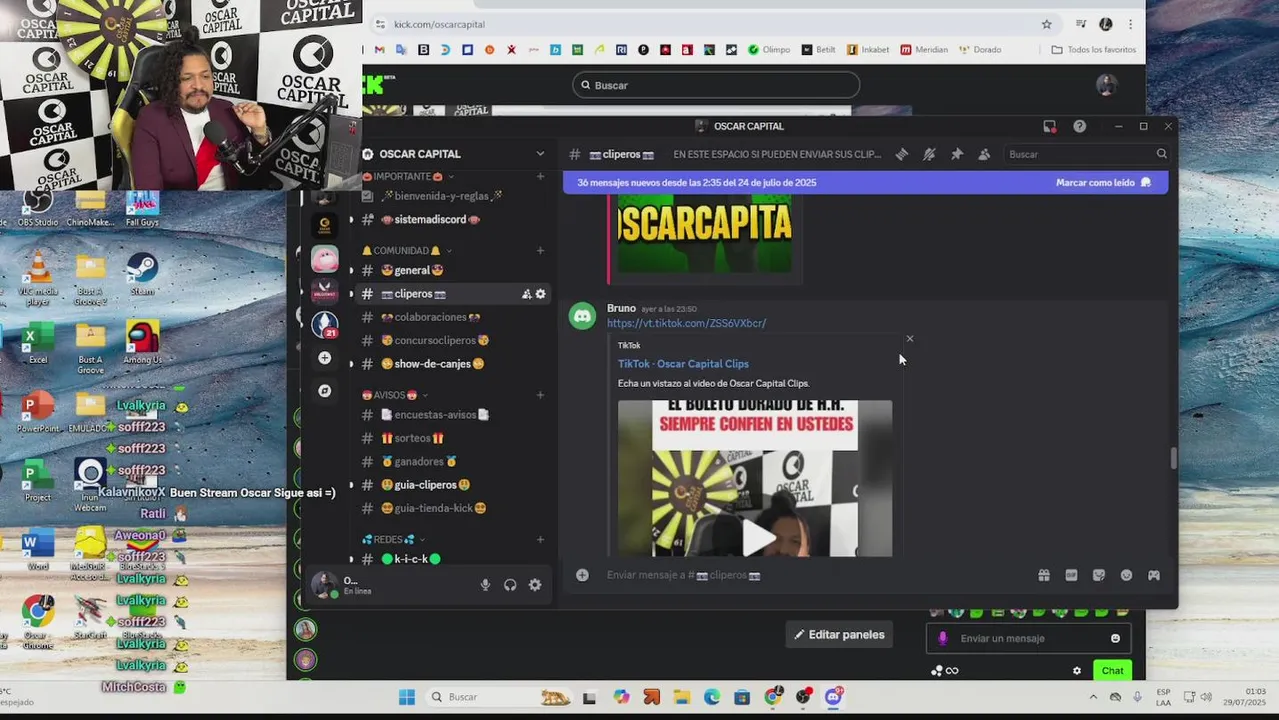Focus Discord Buscar search field
This screenshot has width=1279, height=720.
(x=1086, y=154)
